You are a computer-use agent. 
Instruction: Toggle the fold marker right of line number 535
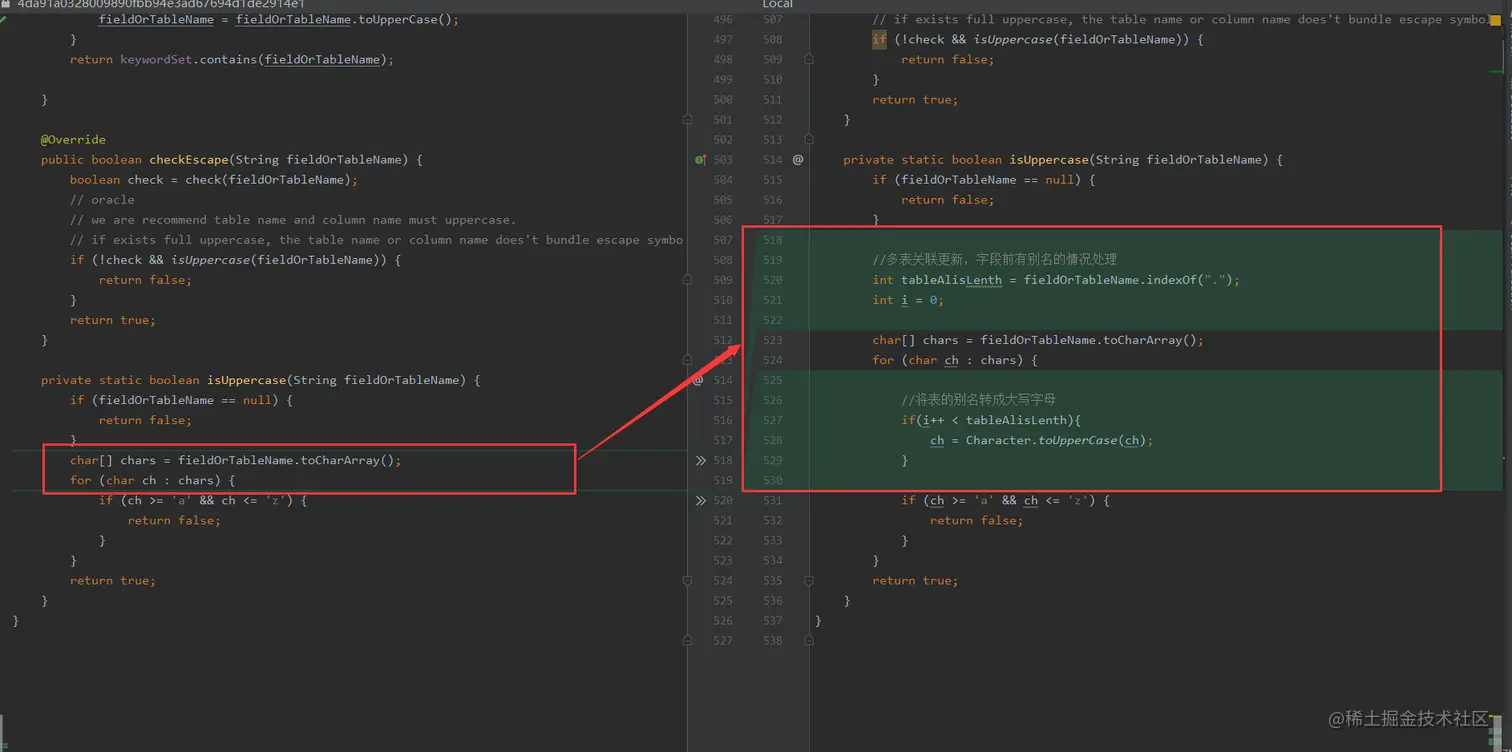[809, 580]
